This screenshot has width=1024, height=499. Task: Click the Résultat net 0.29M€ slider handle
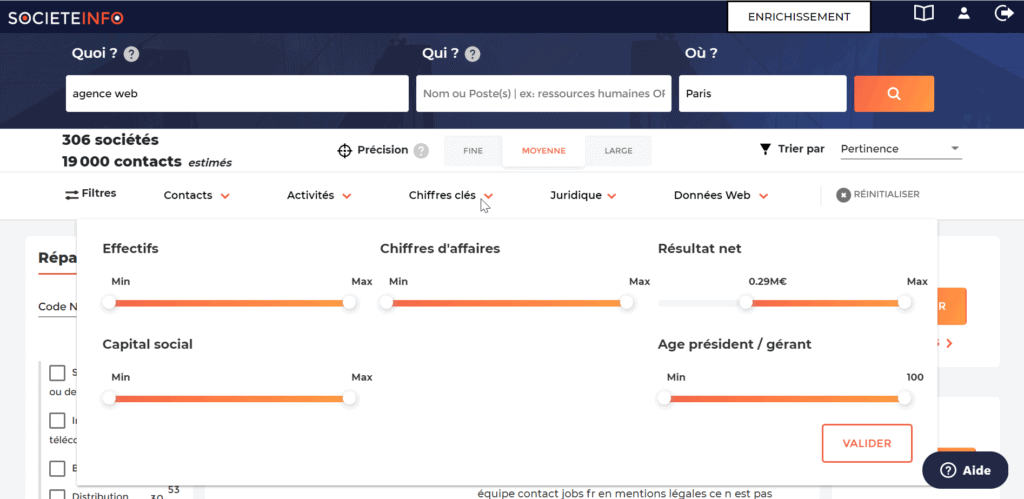click(745, 303)
